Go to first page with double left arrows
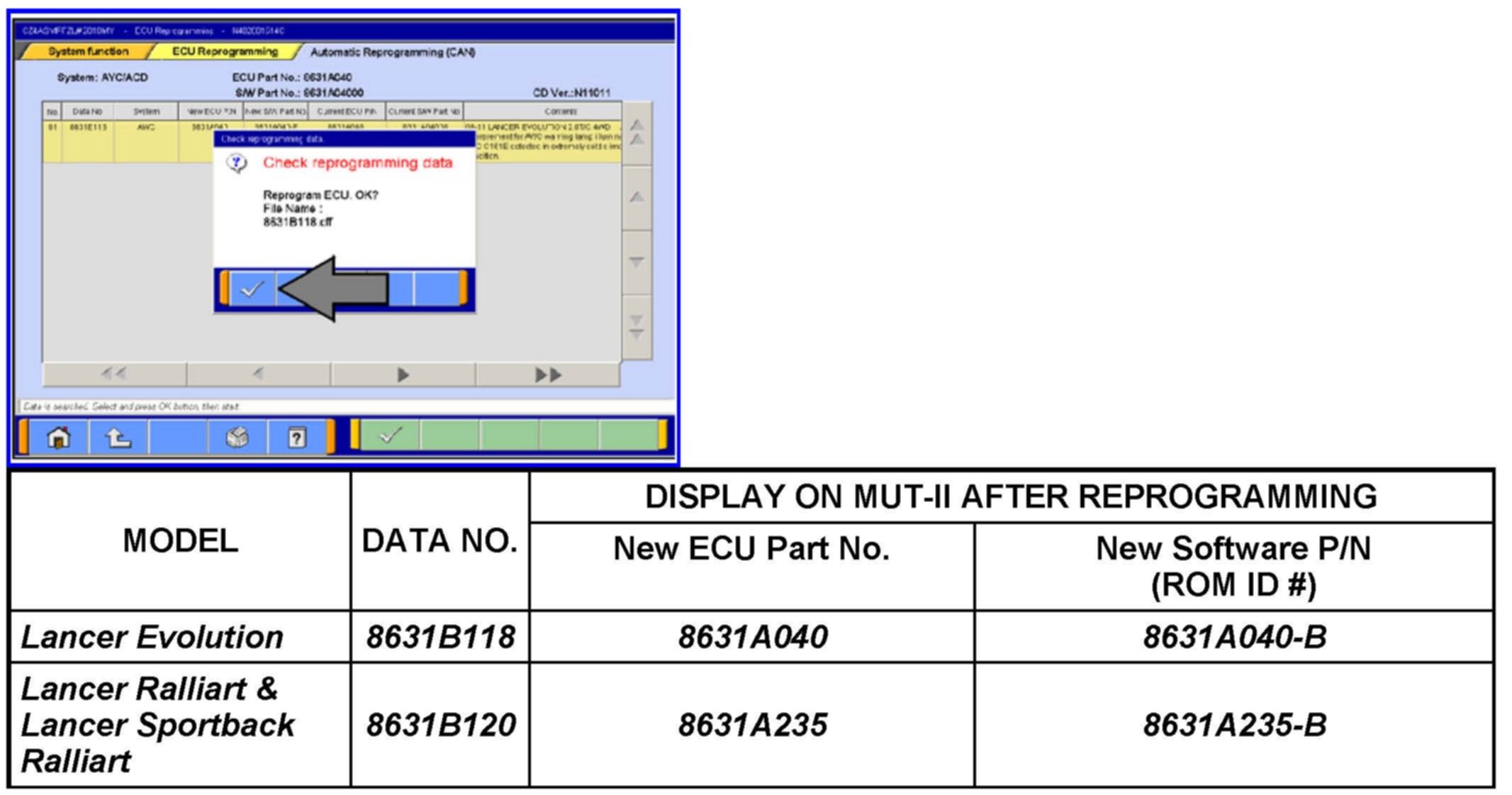1512x795 pixels. click(114, 374)
